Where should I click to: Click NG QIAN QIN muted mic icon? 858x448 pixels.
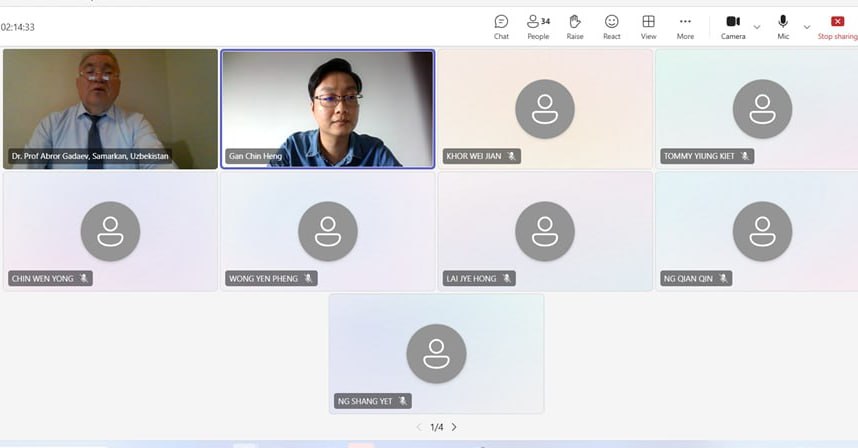pyautogui.click(x=723, y=278)
